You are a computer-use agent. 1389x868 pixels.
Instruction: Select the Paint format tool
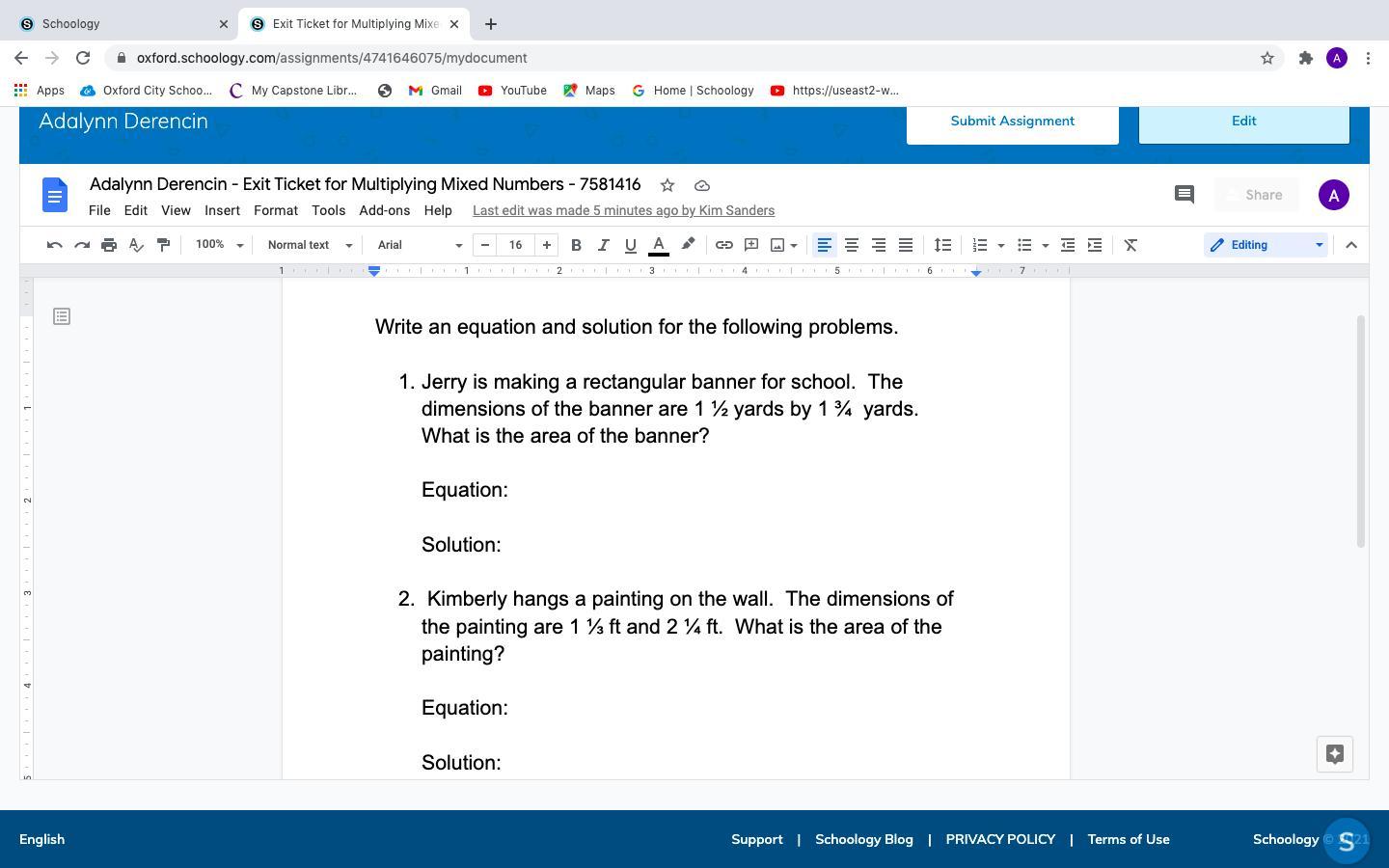point(163,245)
